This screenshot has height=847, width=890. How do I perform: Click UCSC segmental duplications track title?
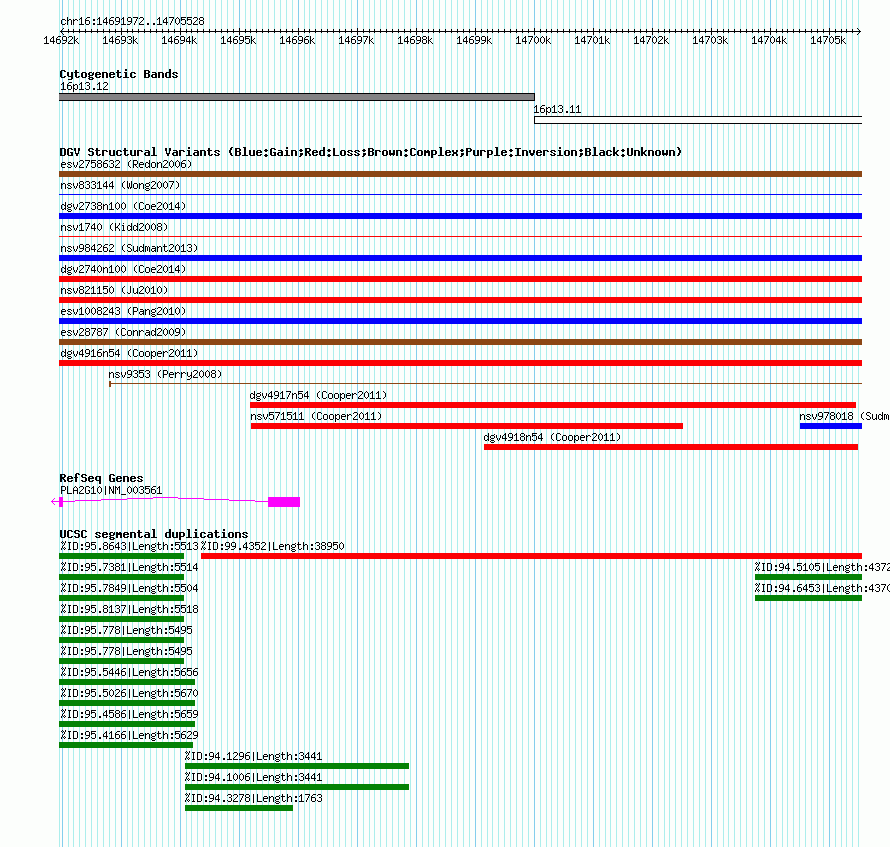154,534
